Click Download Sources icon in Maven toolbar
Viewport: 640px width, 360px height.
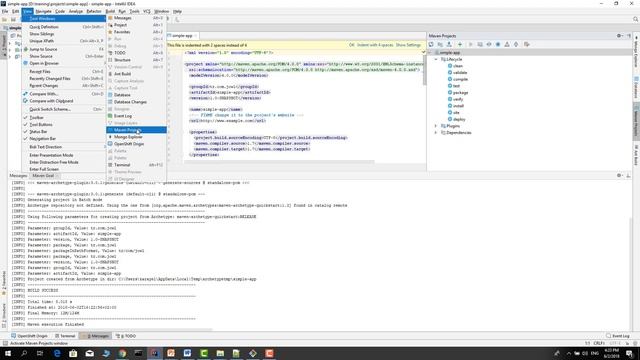[x=449, y=44]
